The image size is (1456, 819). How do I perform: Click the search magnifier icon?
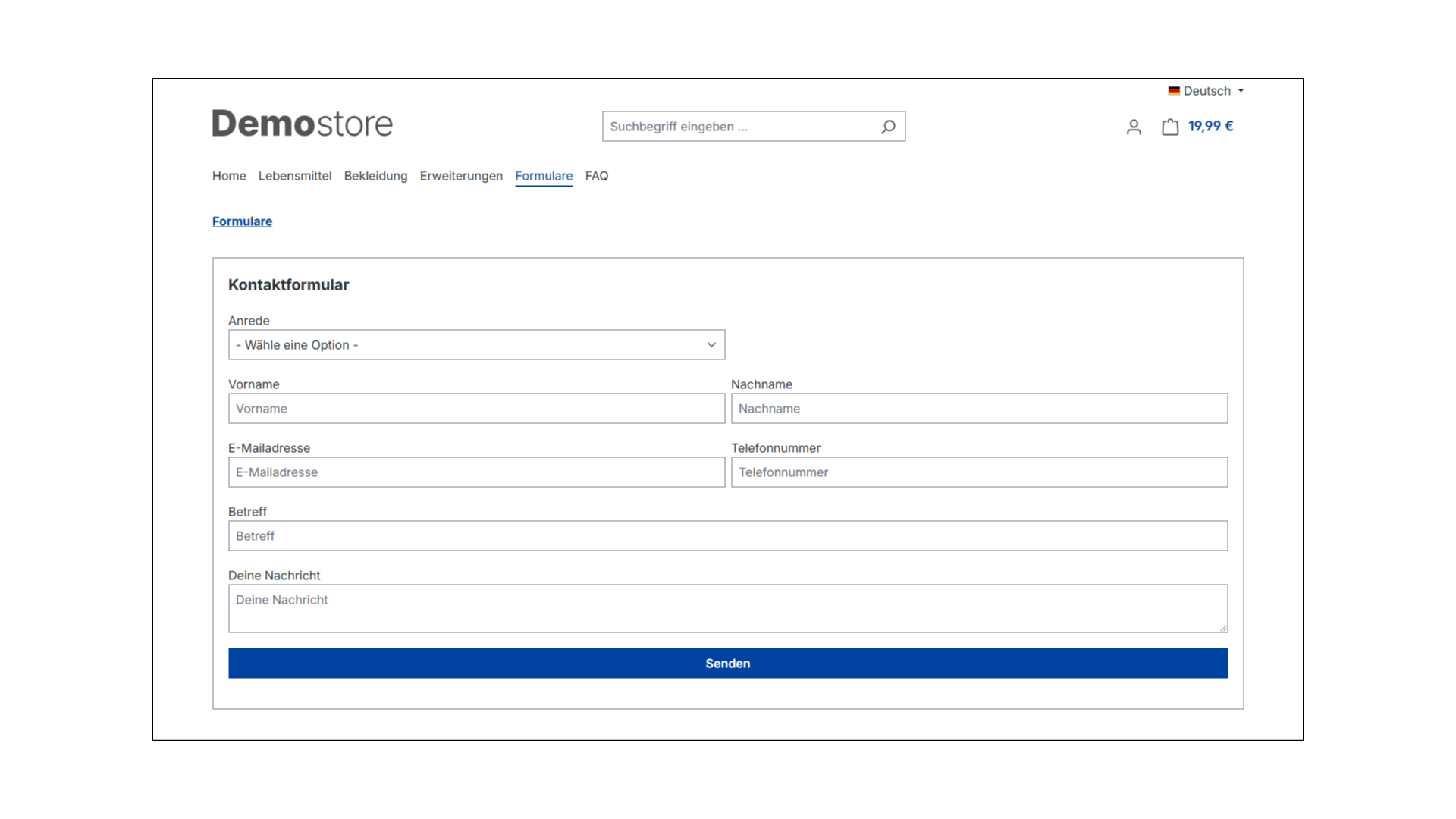point(888,127)
